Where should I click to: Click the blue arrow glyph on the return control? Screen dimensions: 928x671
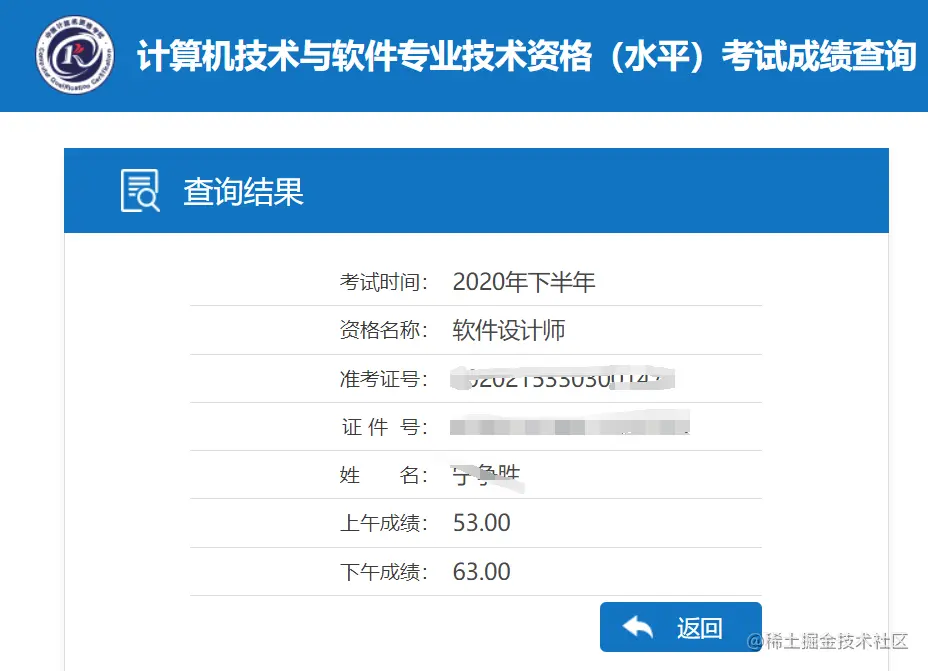pyautogui.click(x=637, y=626)
